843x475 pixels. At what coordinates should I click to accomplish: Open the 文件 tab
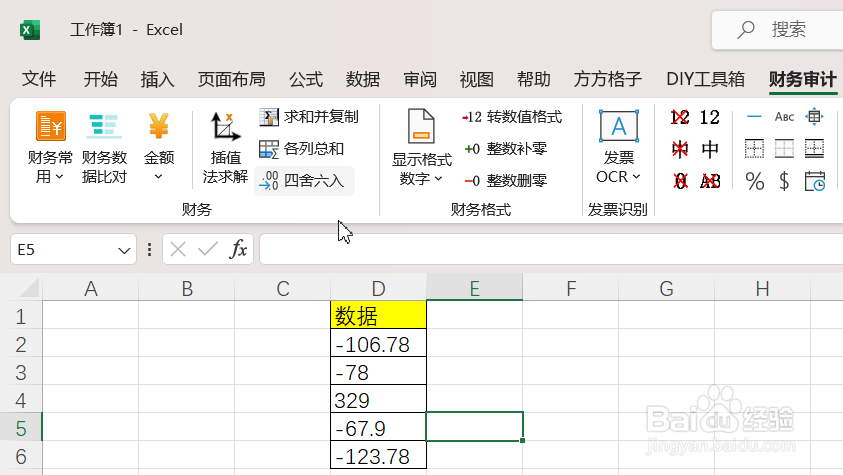[x=39, y=79]
